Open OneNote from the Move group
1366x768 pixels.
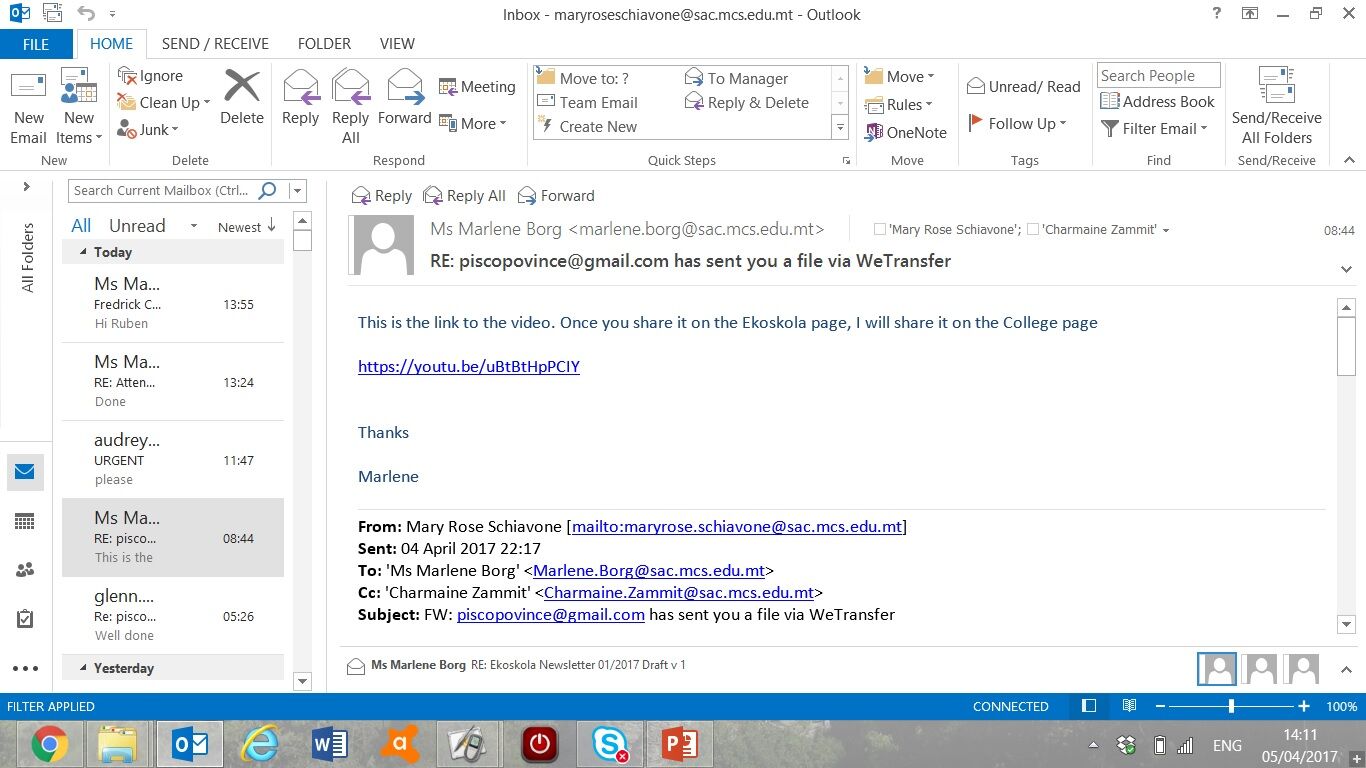(x=906, y=132)
